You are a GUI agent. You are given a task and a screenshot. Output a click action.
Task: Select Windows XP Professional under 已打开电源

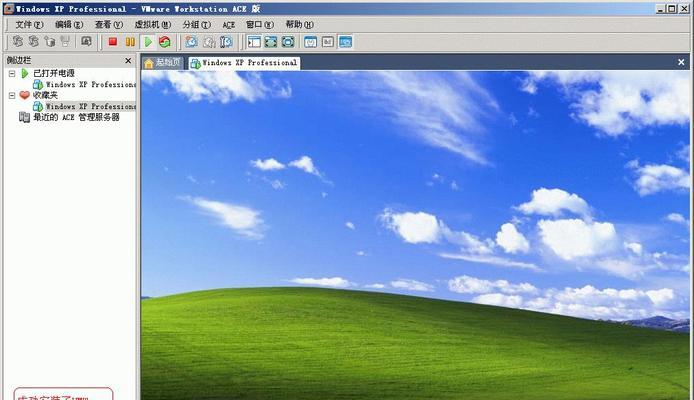point(90,84)
